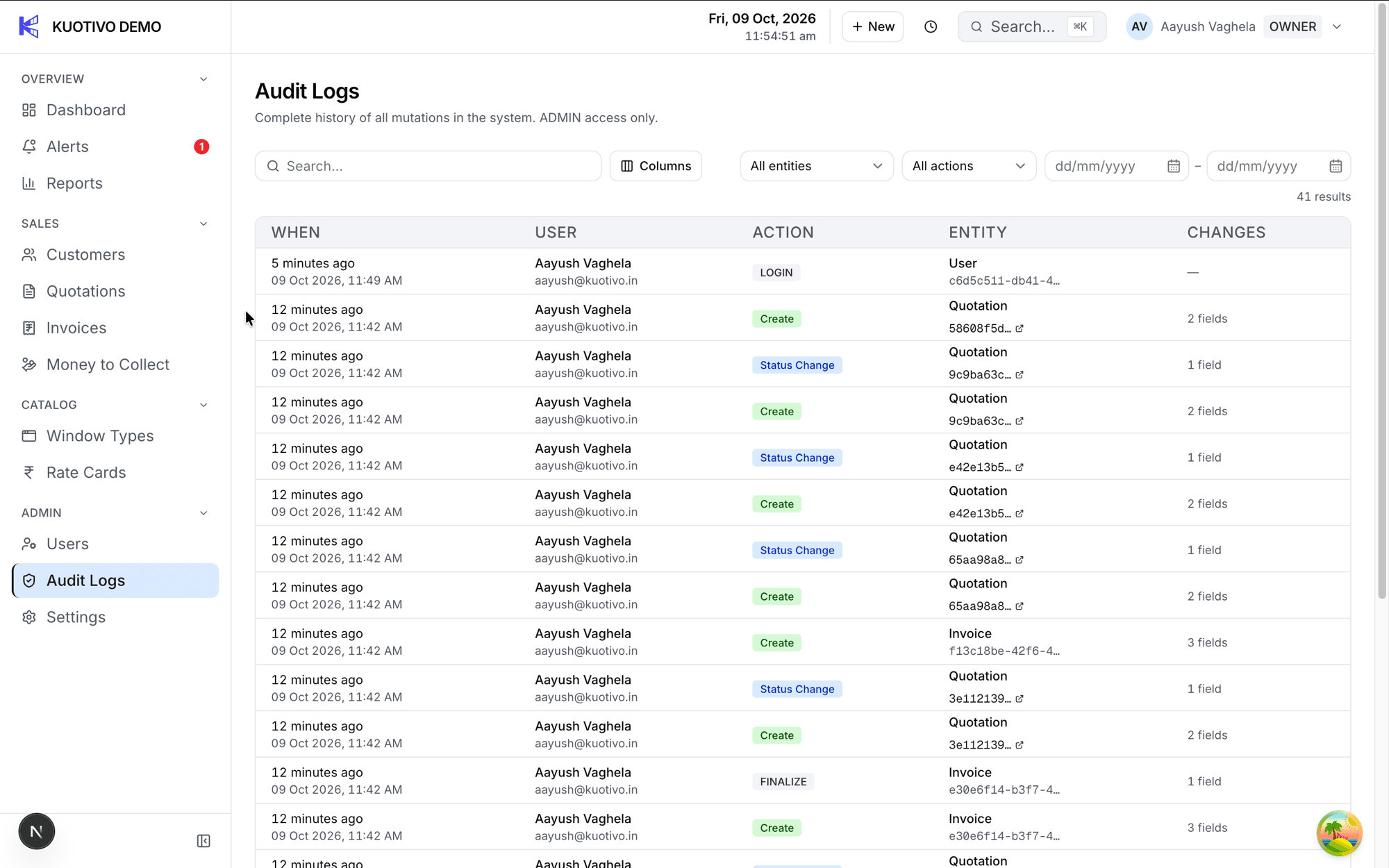Click the WHEN column header

coord(295,233)
